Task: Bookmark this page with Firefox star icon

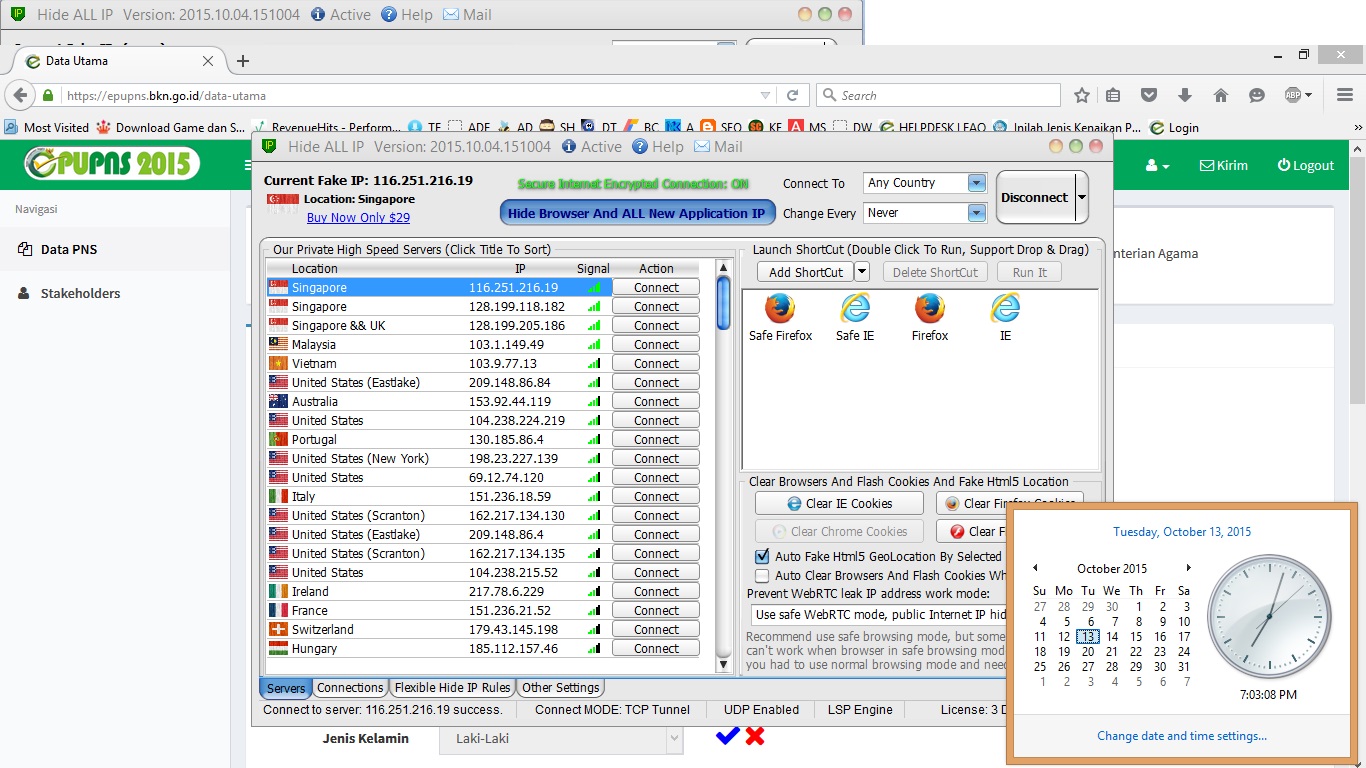Action: click(1081, 95)
